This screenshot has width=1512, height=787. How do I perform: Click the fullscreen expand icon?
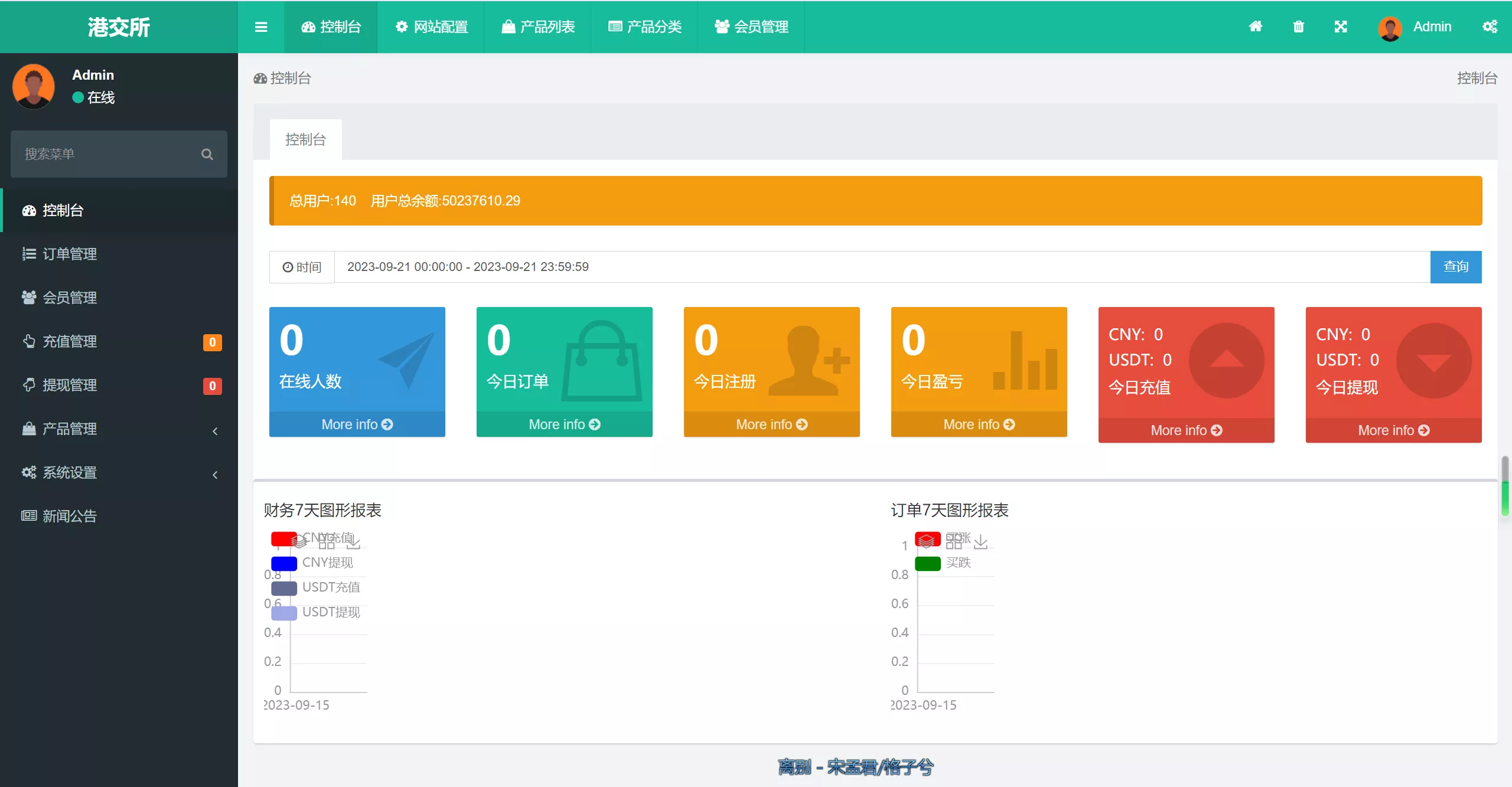1341,27
